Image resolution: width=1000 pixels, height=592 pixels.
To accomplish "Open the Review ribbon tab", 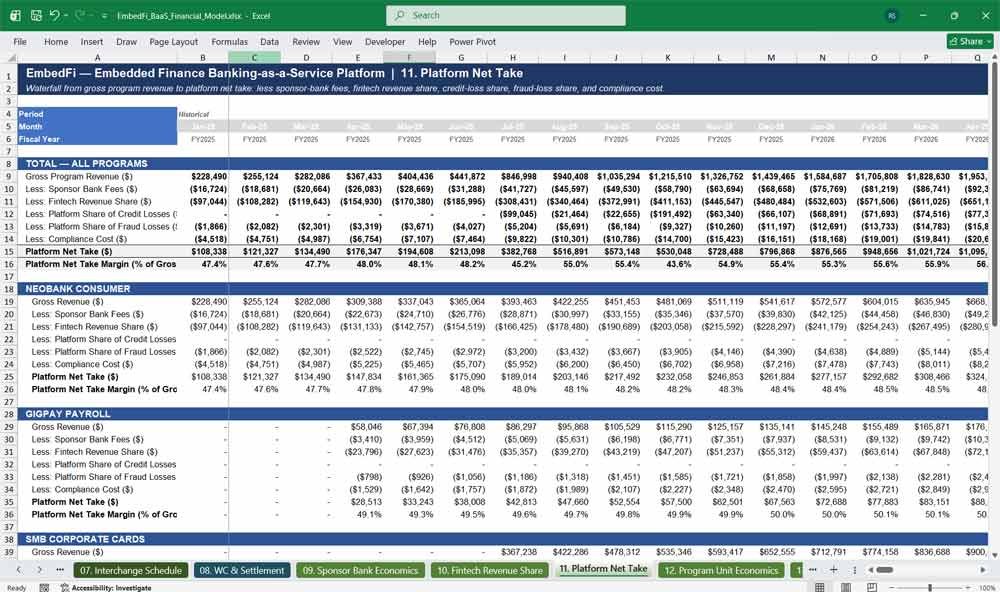I will (306, 41).
